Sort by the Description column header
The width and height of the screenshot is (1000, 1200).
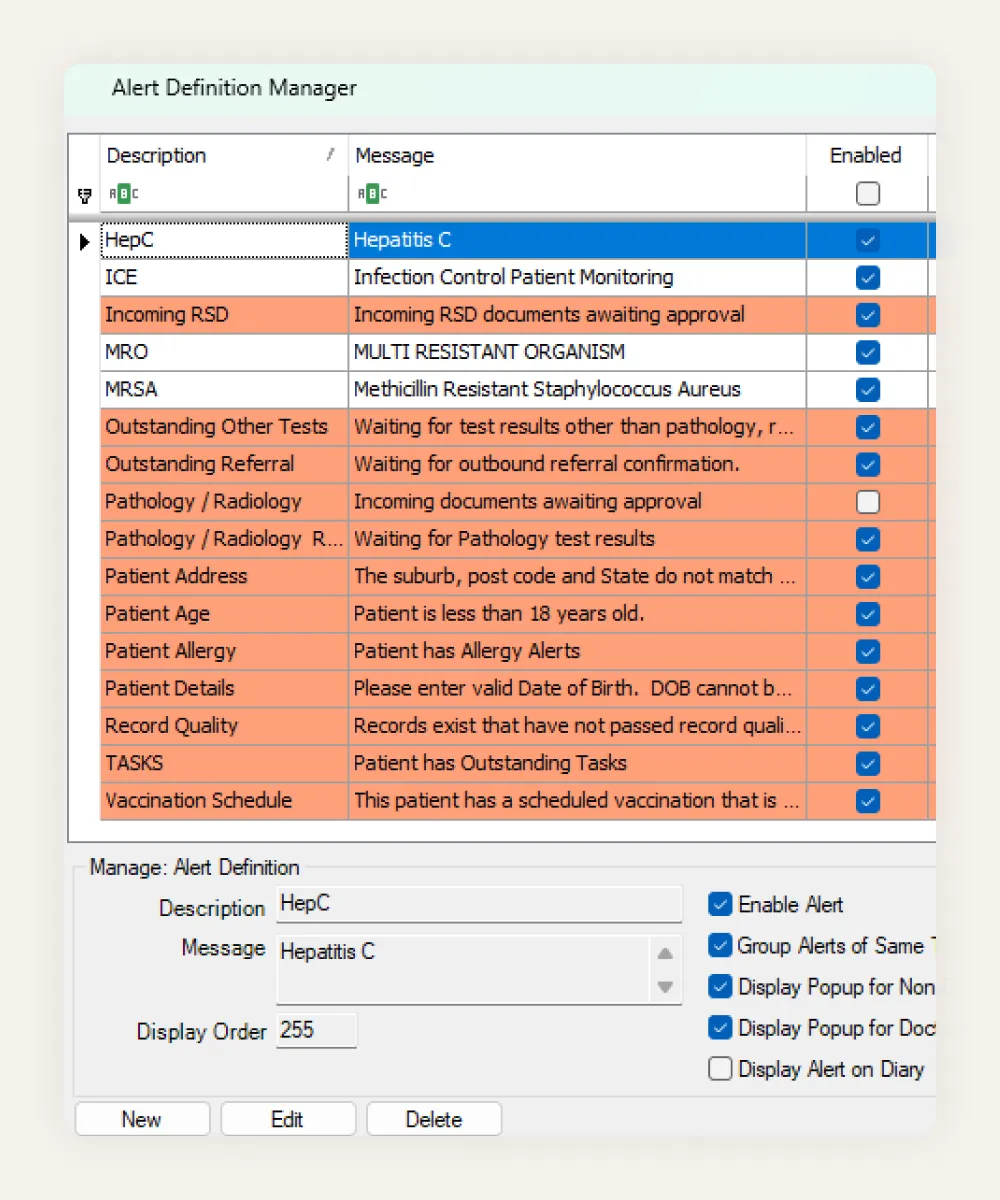(224, 155)
